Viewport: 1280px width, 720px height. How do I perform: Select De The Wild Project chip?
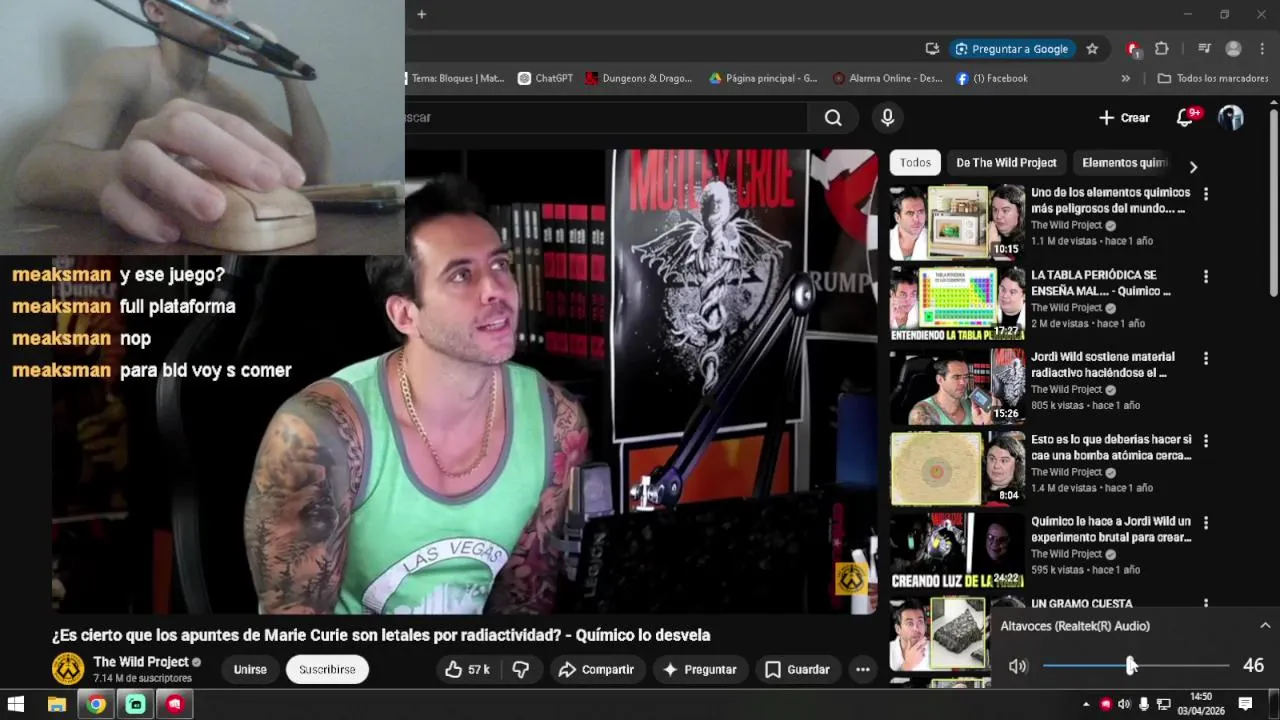pyautogui.click(x=1006, y=162)
